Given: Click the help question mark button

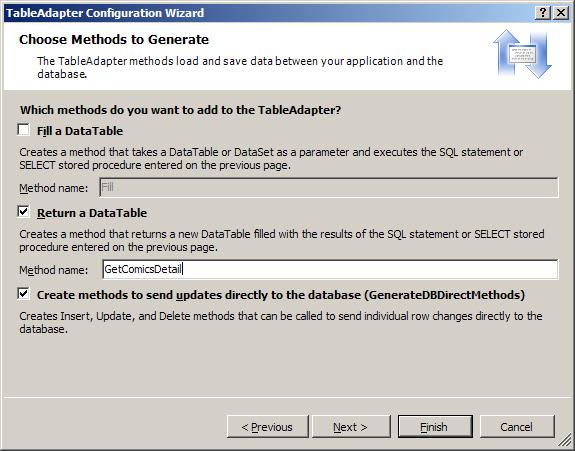Looking at the screenshot, I should (543, 13).
